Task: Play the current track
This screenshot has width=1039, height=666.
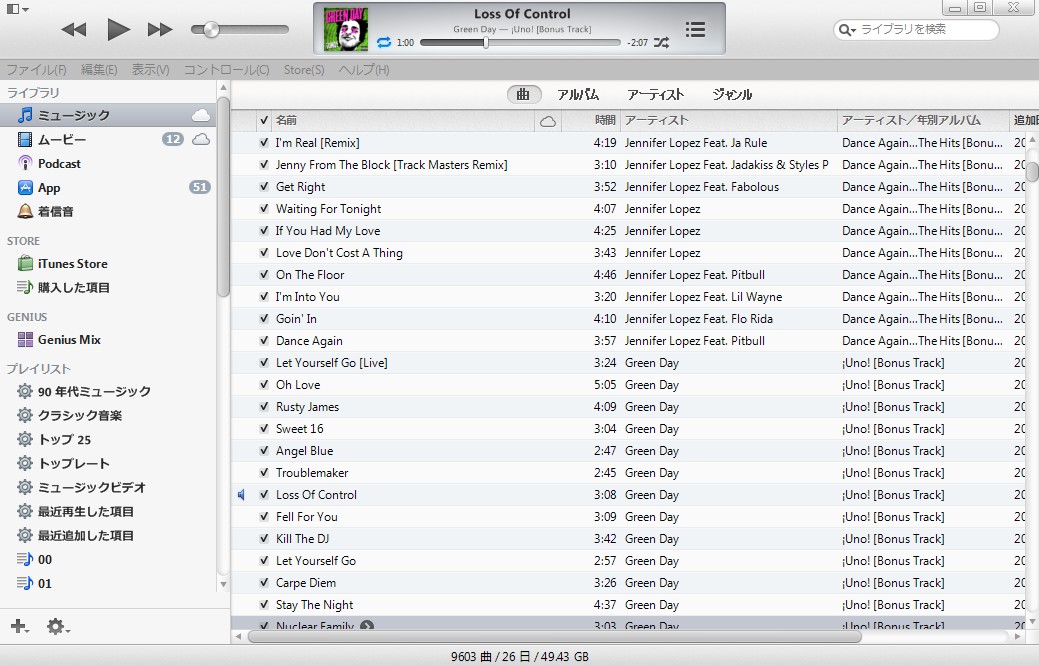Action: (x=118, y=29)
